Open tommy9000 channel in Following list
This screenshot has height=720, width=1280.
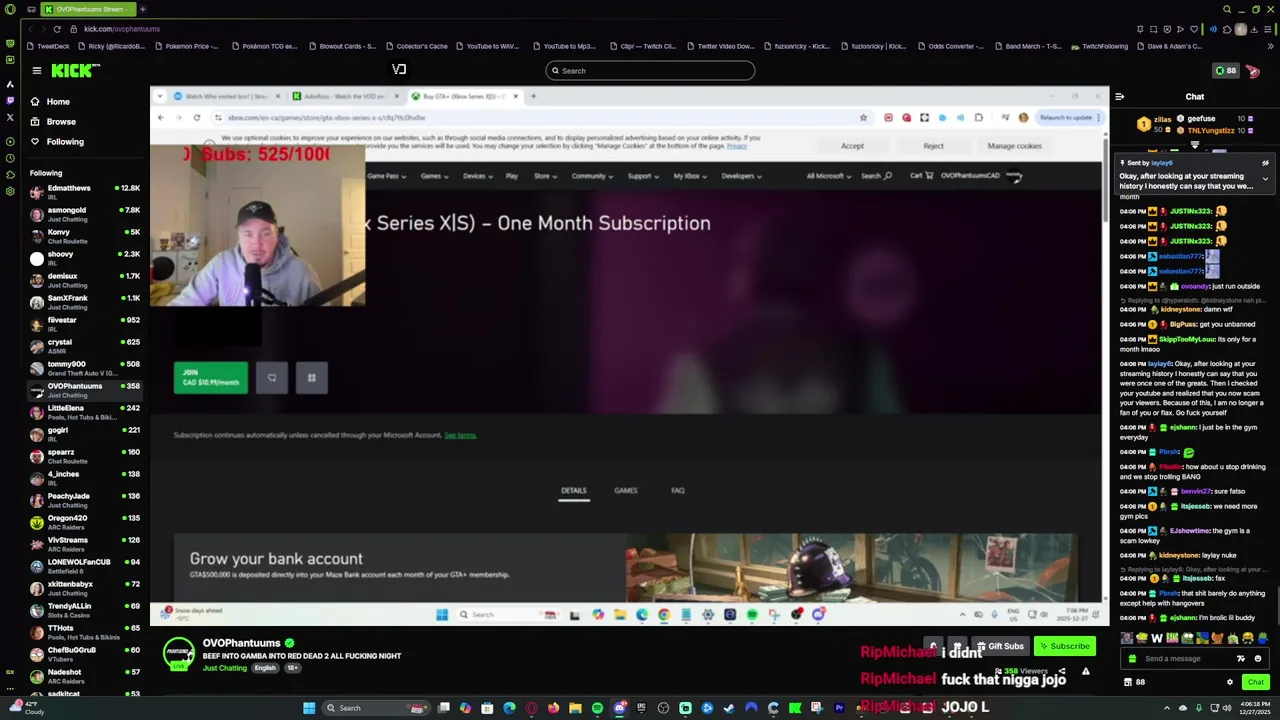click(x=86, y=367)
